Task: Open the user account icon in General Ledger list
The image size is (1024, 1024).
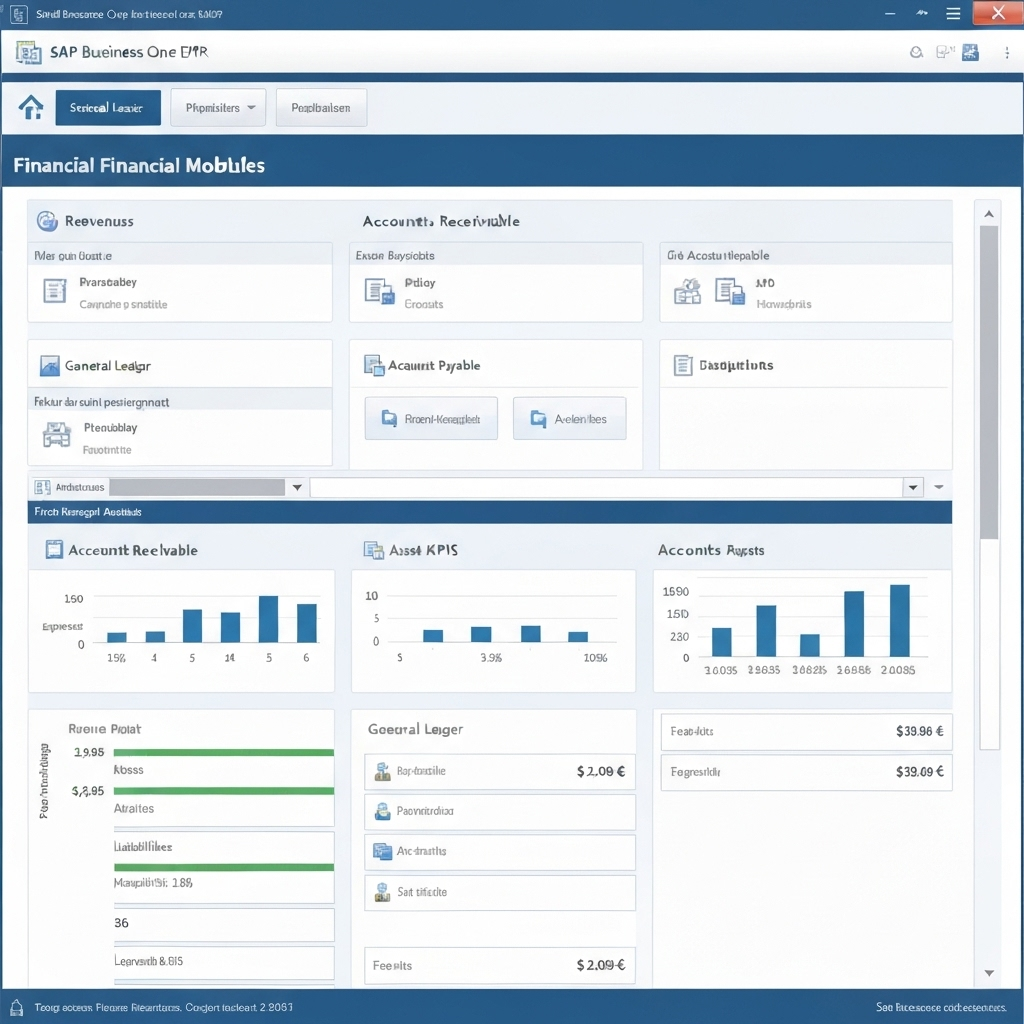Action: coord(381,812)
